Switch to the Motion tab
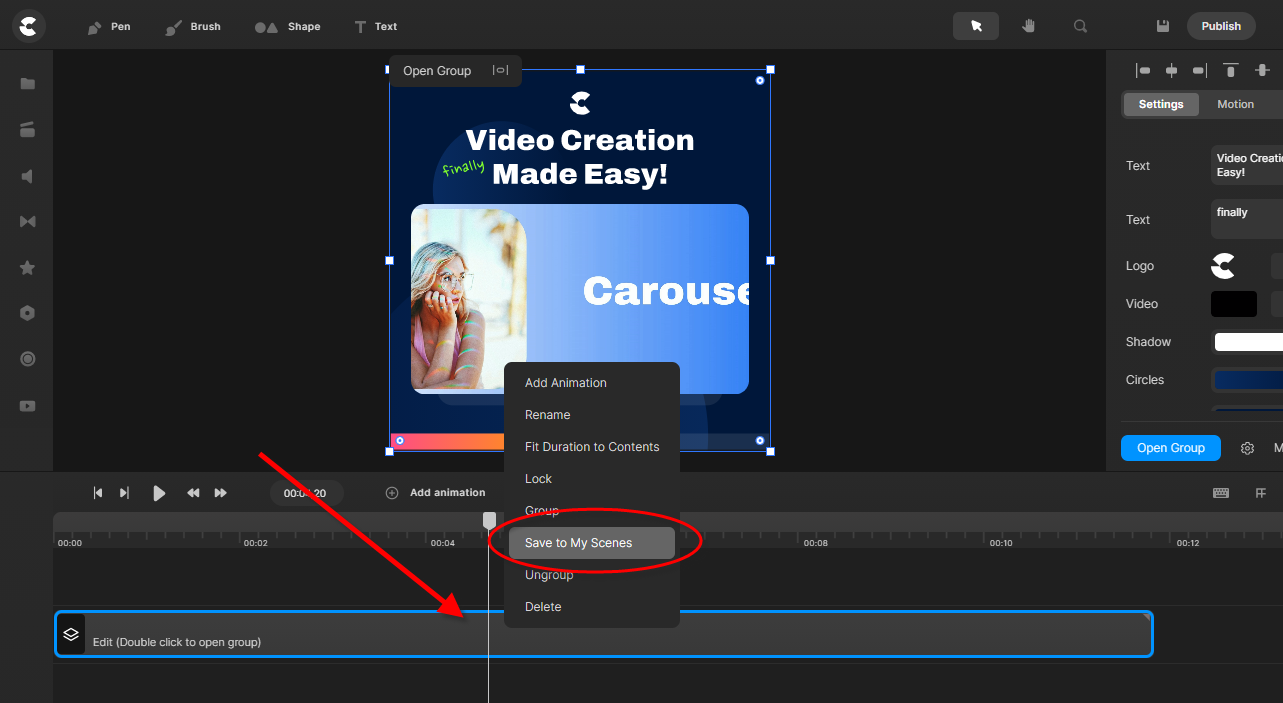 (1235, 104)
